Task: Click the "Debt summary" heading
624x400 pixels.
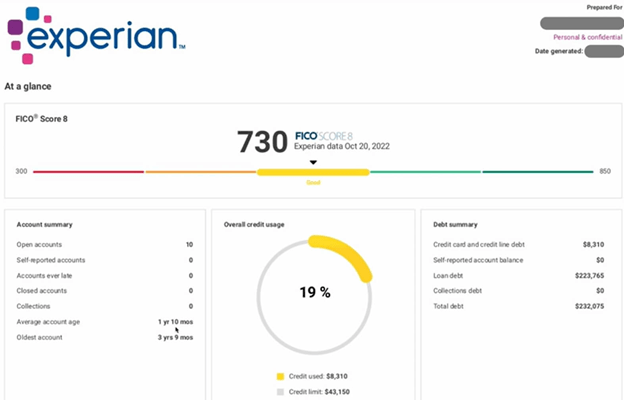Action: [455, 224]
